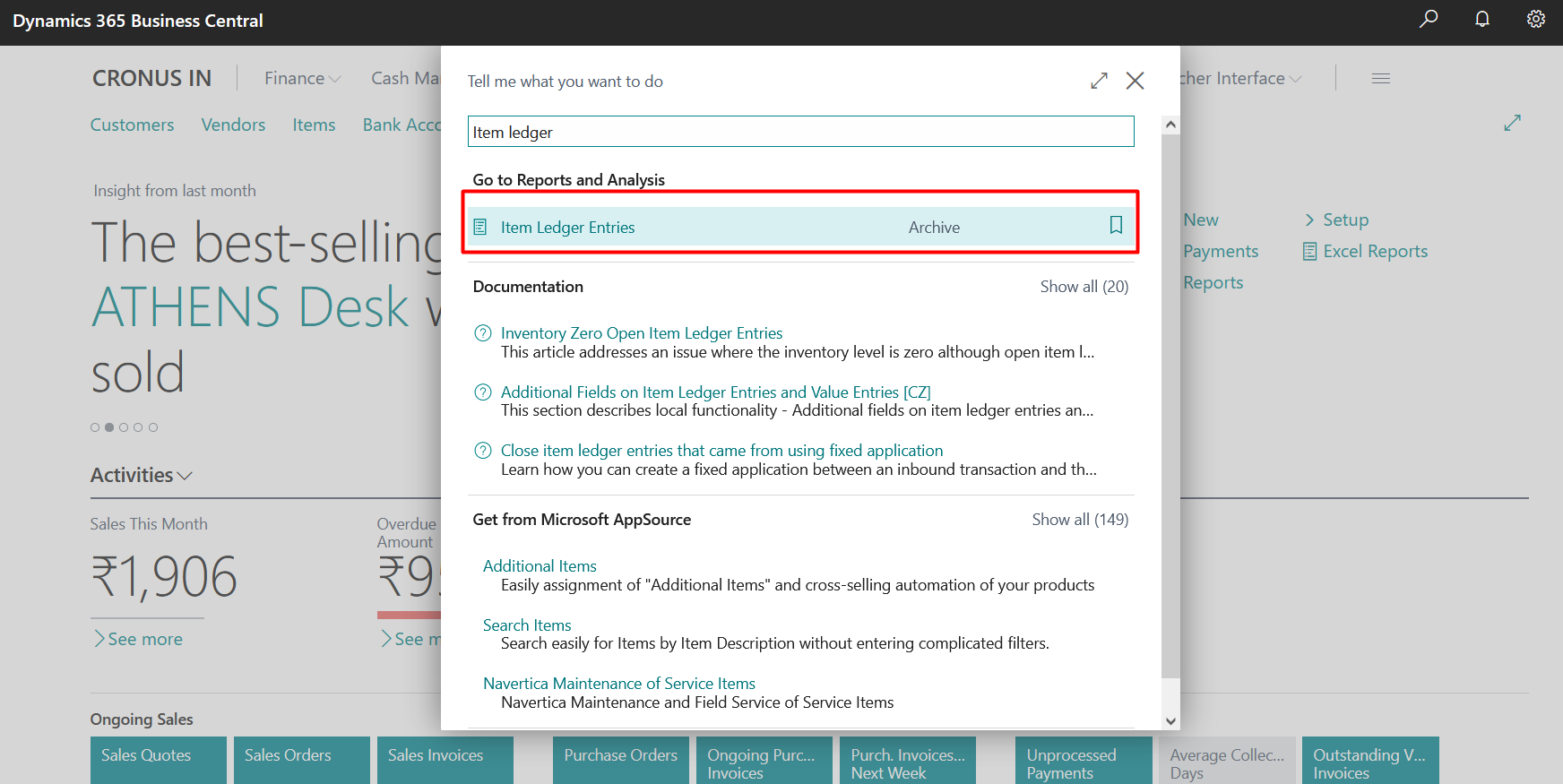Select the fourth headline carousel dot
Screen dimensions: 1563x784
pyautogui.click(x=138, y=427)
